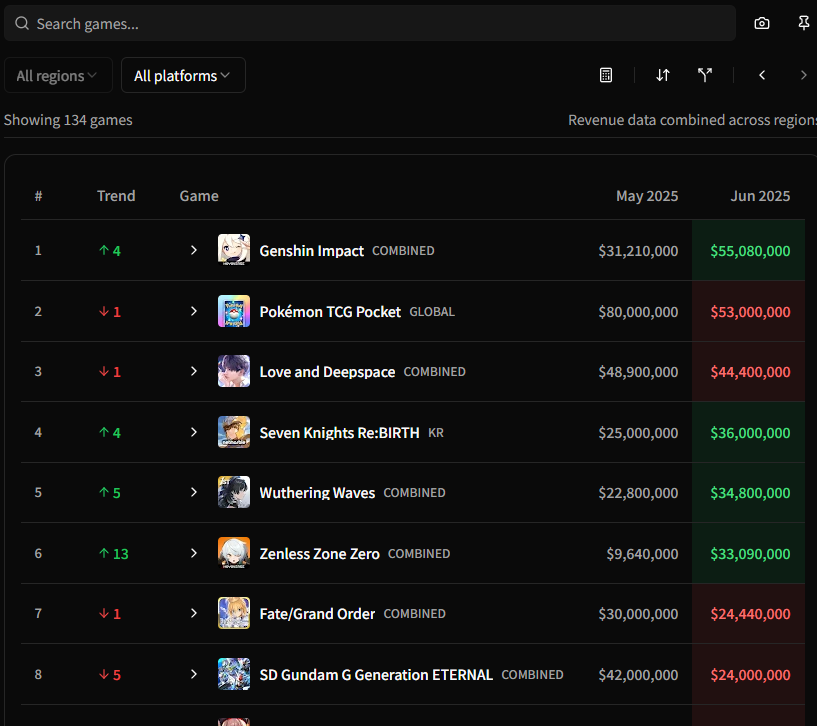Click the pin icon at top right
This screenshot has height=726, width=817.
[804, 23]
